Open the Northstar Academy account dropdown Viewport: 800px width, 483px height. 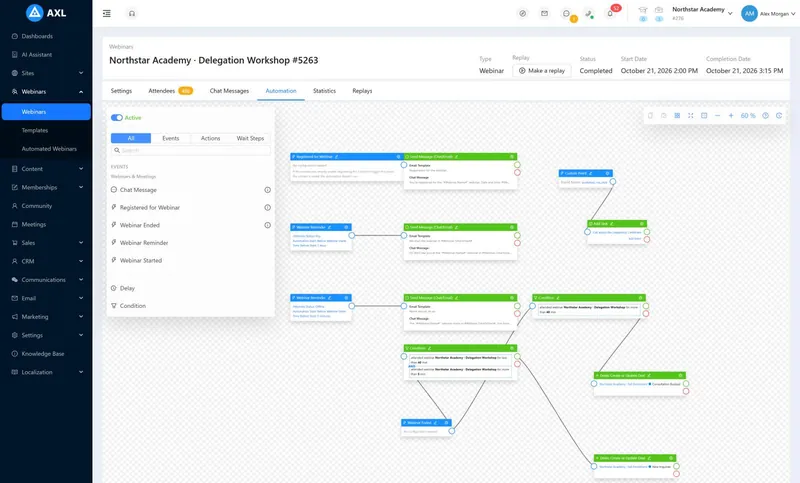point(702,13)
